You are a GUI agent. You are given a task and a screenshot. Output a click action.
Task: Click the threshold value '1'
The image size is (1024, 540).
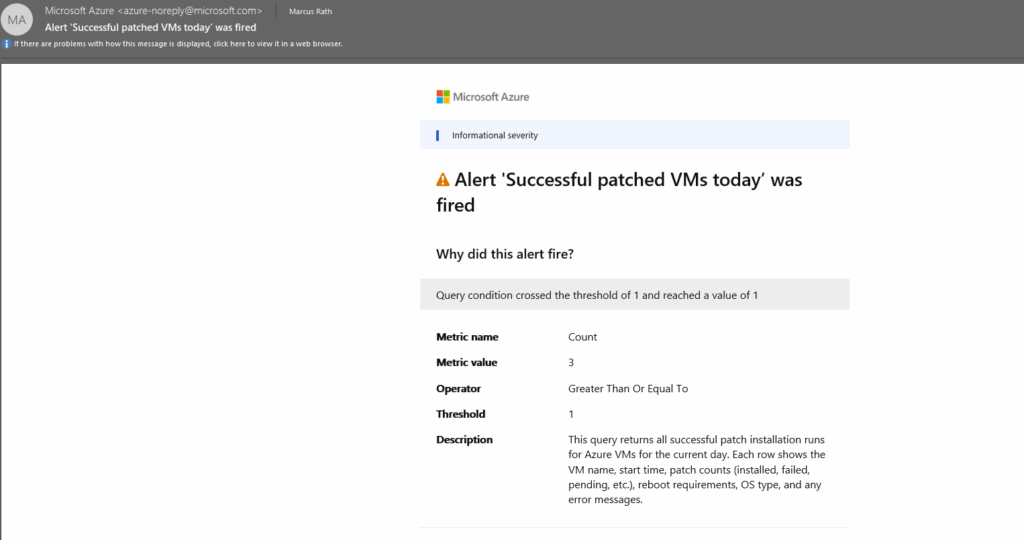tap(571, 414)
